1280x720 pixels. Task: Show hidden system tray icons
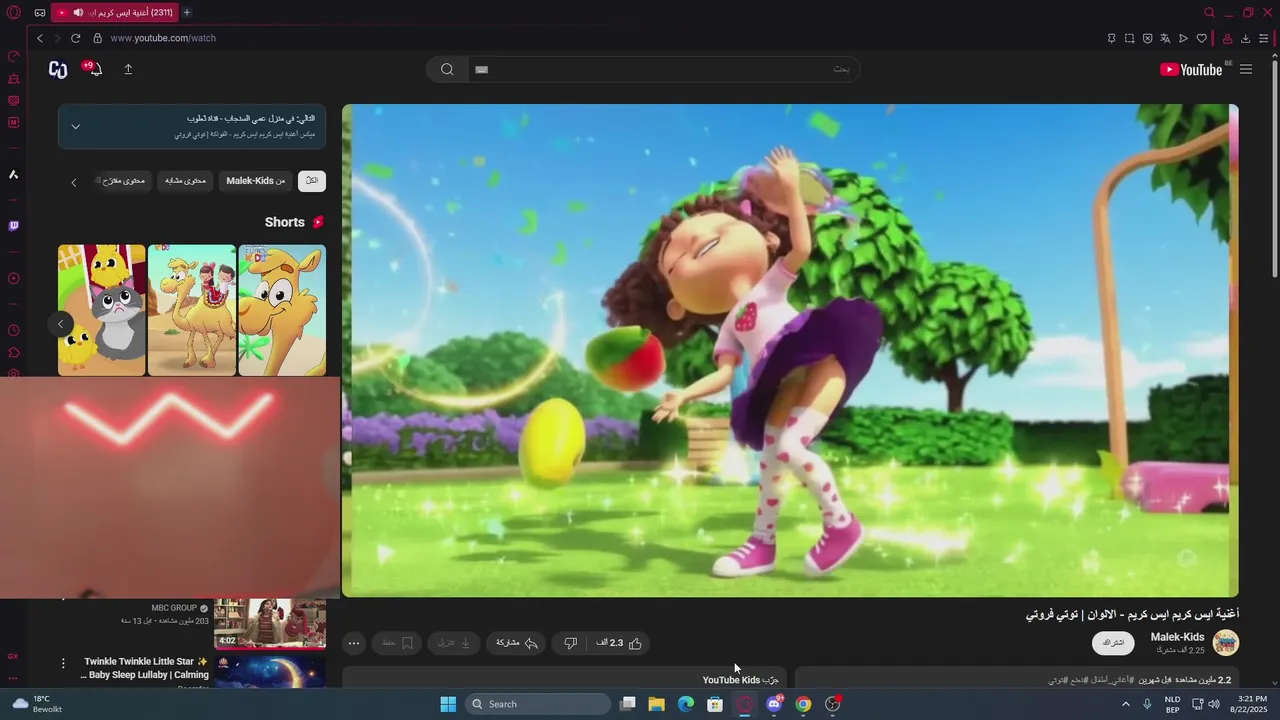pos(1125,704)
